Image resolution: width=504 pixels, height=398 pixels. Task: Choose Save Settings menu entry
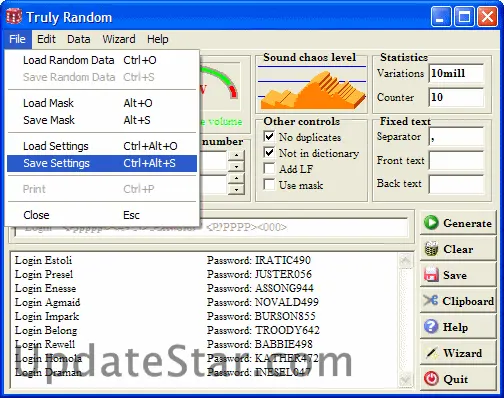(x=102, y=163)
